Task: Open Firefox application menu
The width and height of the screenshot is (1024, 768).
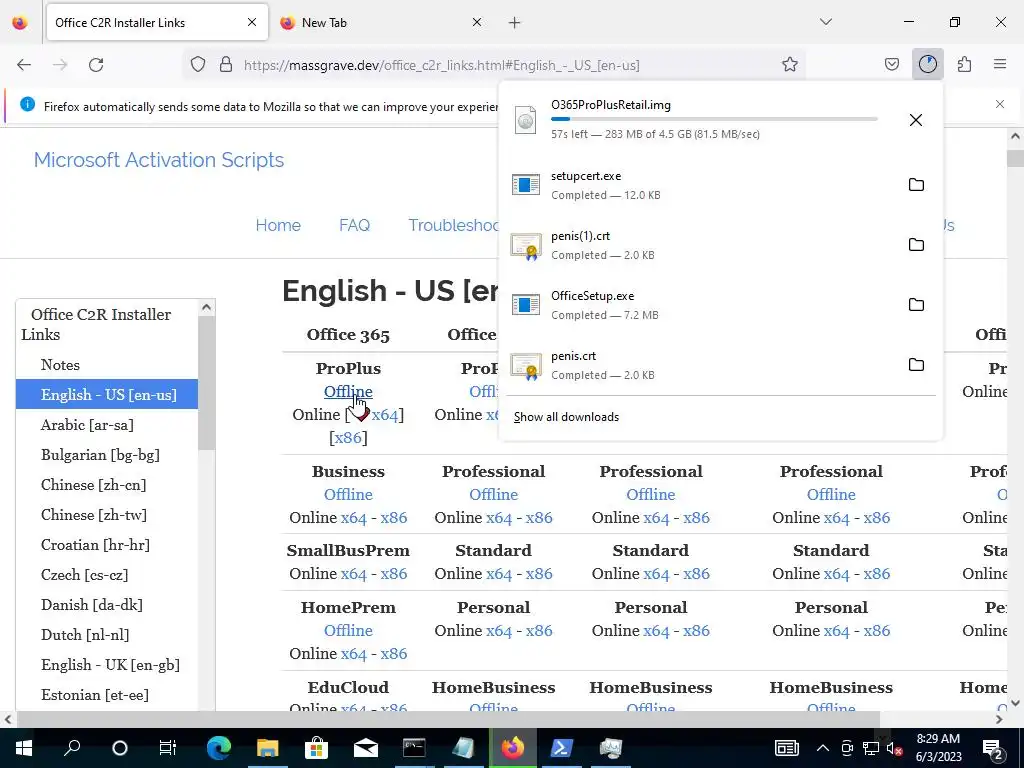Action: [x=1000, y=65]
